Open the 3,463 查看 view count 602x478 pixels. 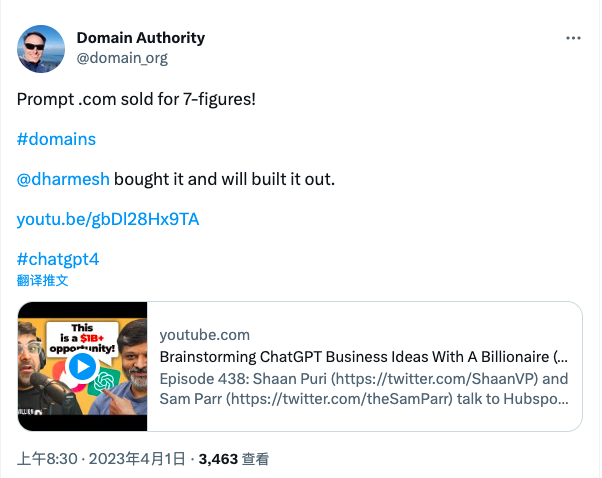click(x=233, y=459)
